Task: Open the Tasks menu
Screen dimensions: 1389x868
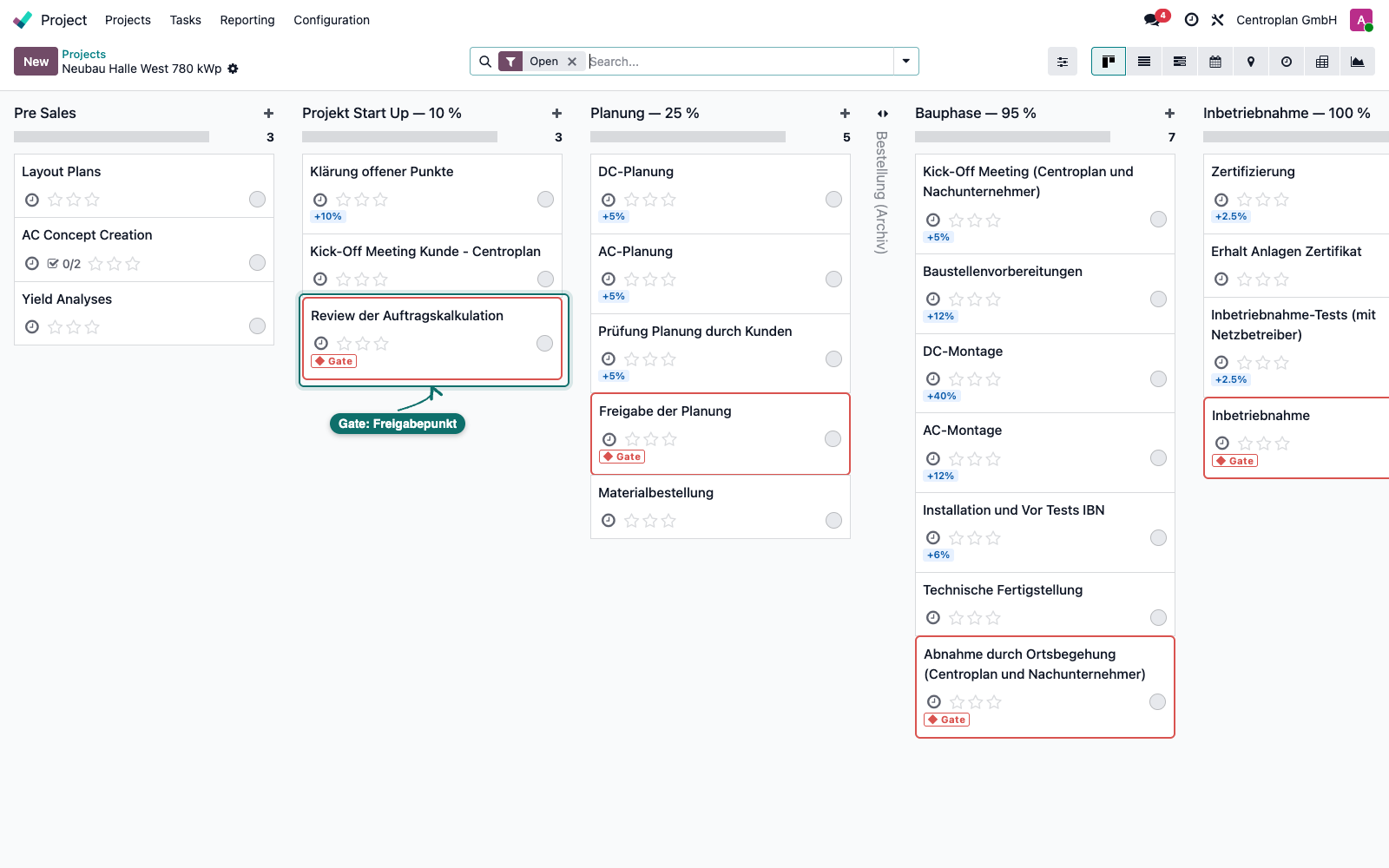Action: [186, 20]
